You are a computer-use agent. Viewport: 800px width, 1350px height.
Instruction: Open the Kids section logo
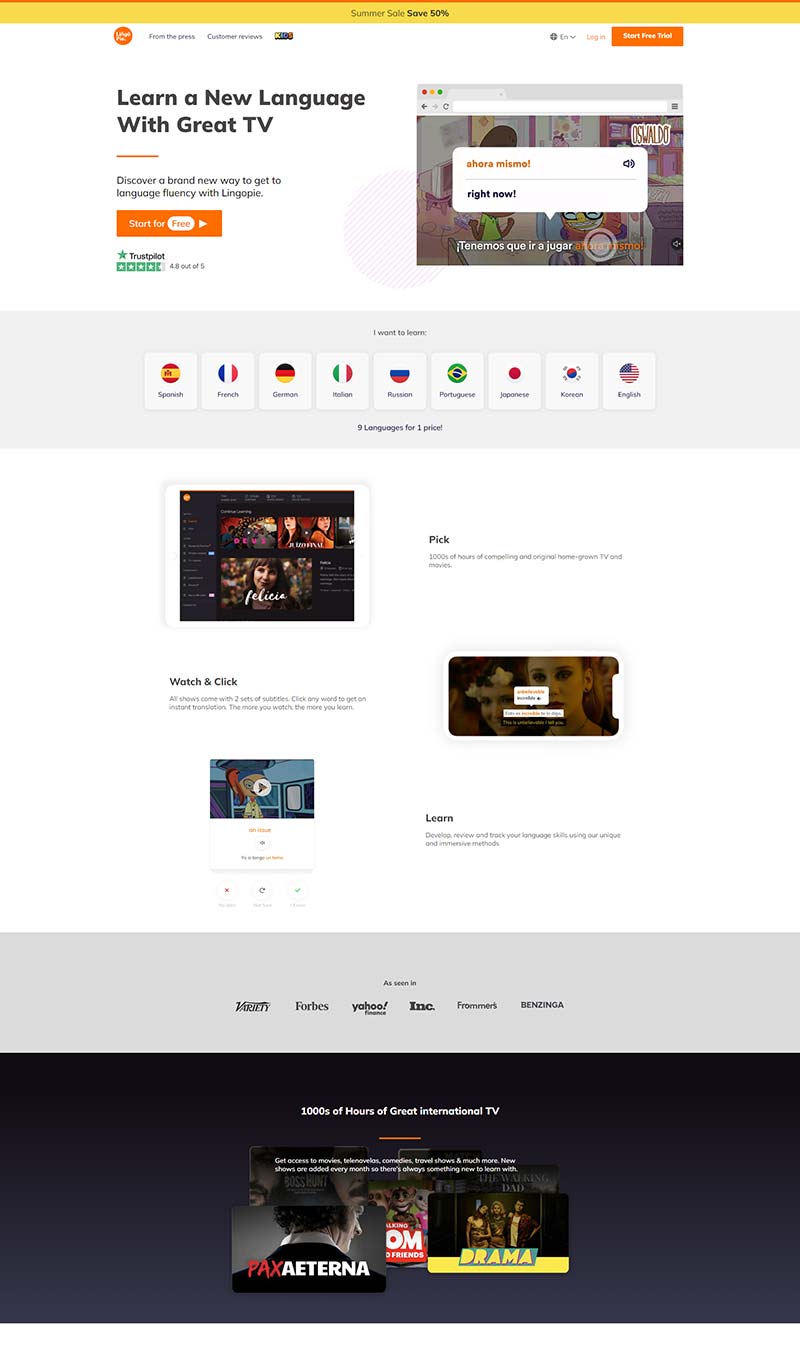(284, 36)
